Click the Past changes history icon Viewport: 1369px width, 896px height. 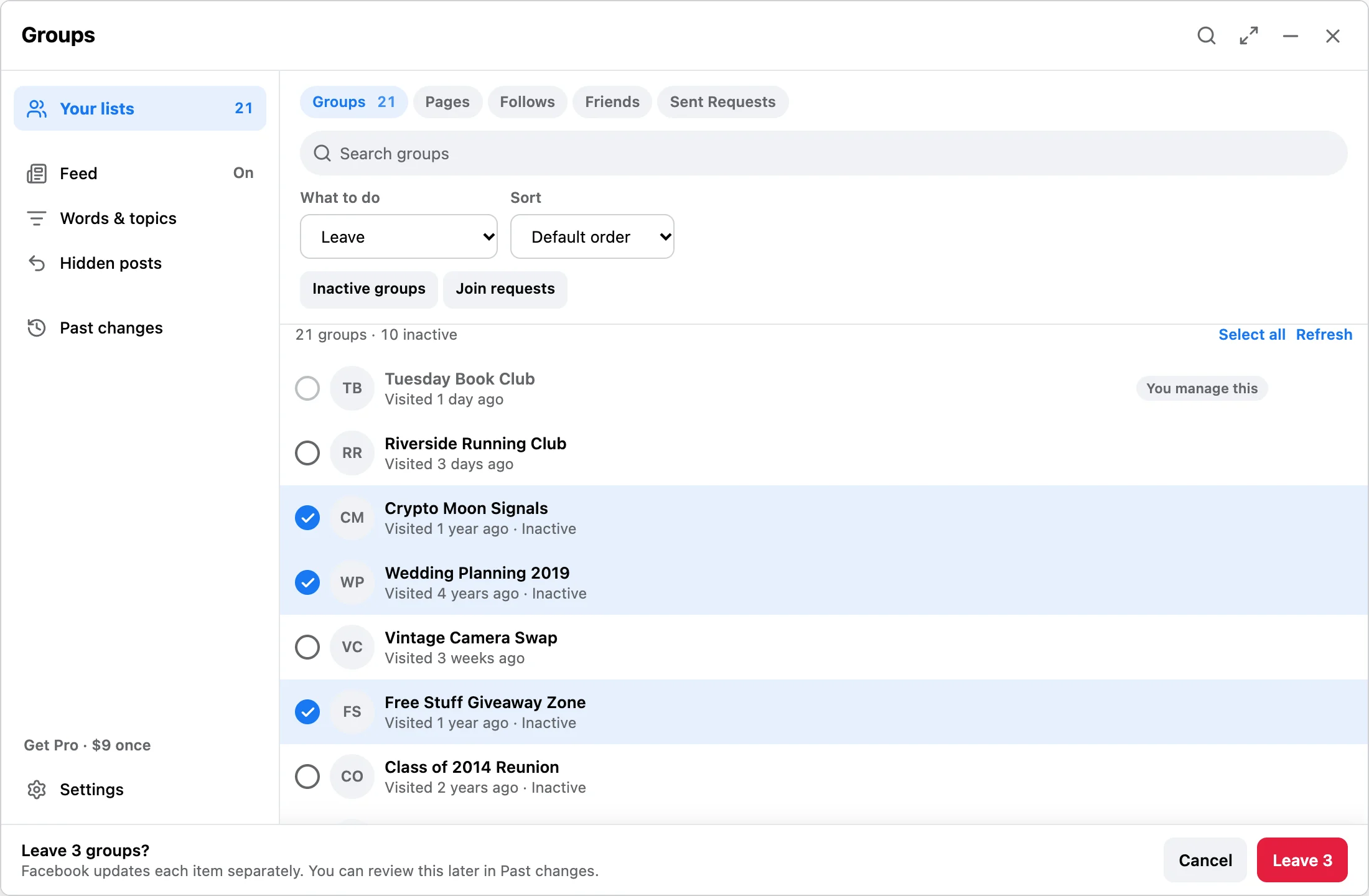(37, 328)
